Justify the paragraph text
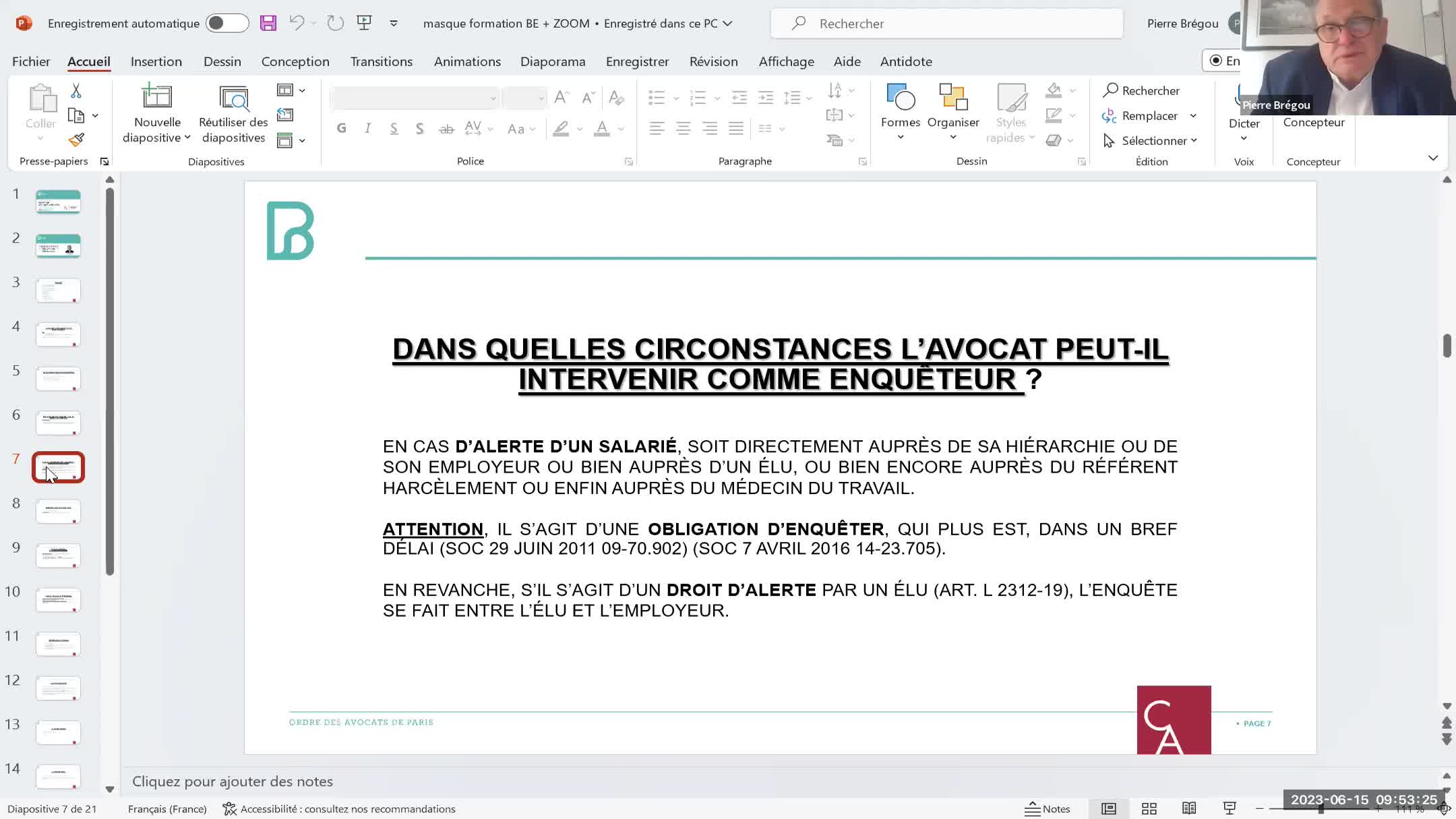The image size is (1456, 819). 736,128
